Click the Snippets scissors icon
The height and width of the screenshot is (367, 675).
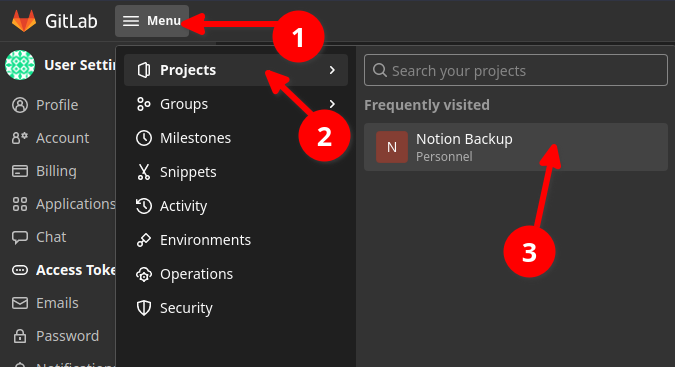[144, 172]
